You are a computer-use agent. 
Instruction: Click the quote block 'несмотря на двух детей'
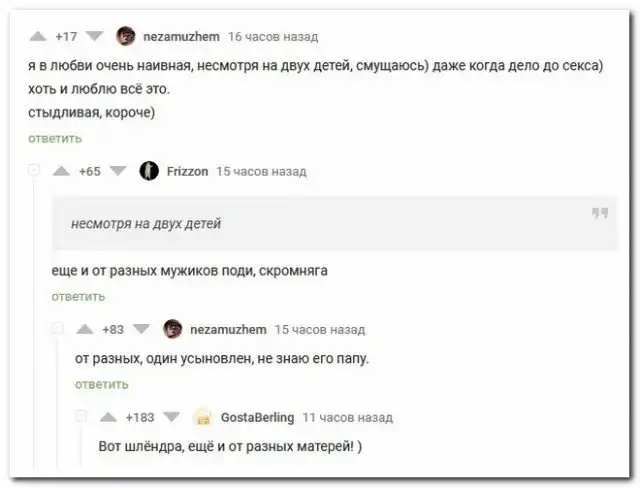(335, 223)
